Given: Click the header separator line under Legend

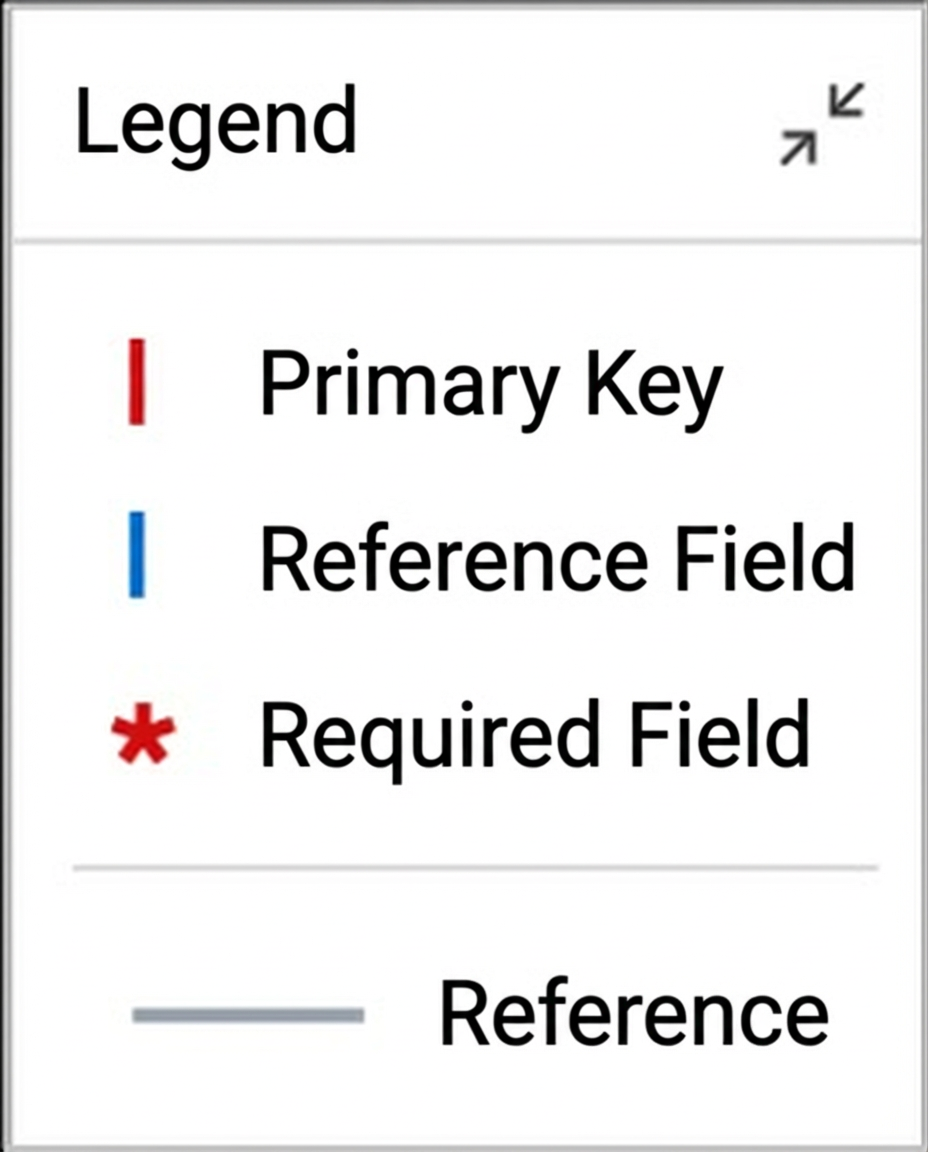Looking at the screenshot, I should (x=467, y=241).
